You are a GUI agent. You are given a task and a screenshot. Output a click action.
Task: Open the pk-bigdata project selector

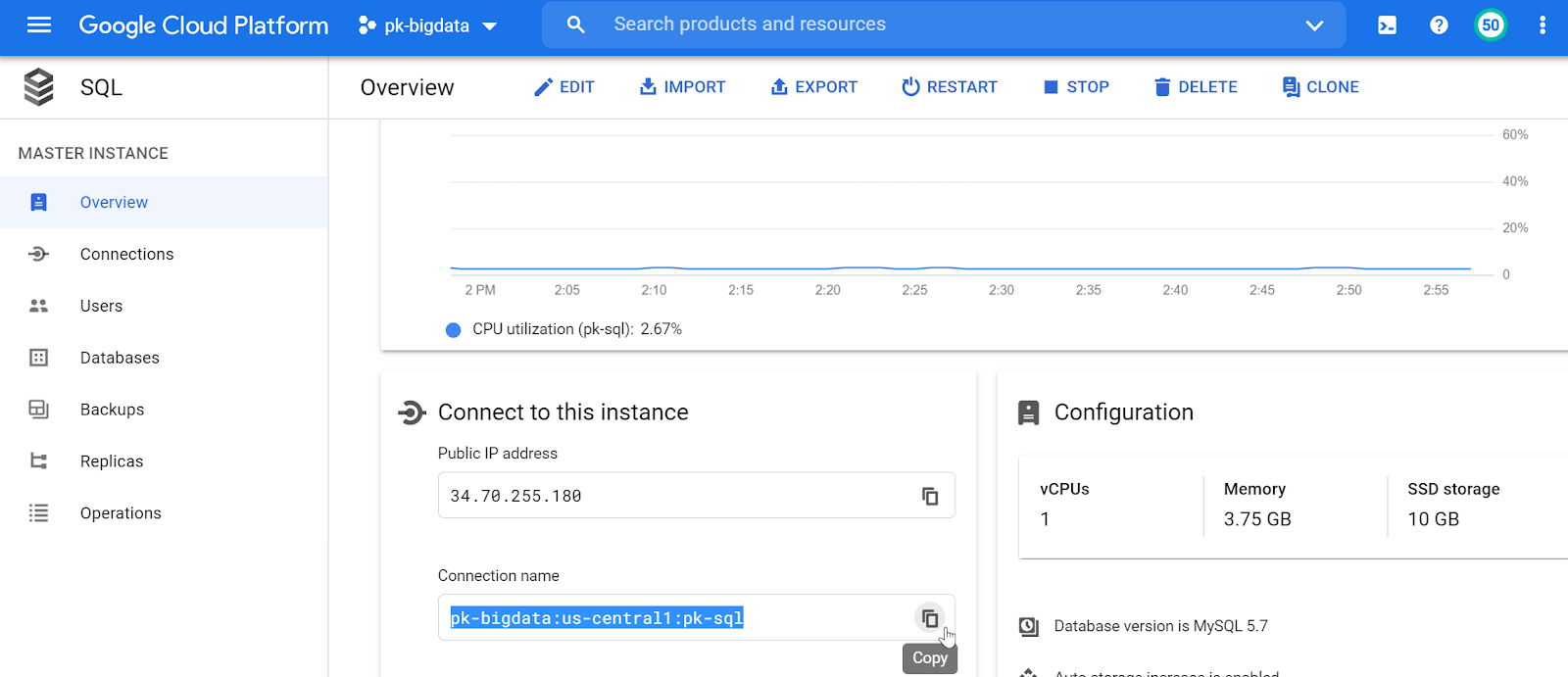click(x=429, y=25)
